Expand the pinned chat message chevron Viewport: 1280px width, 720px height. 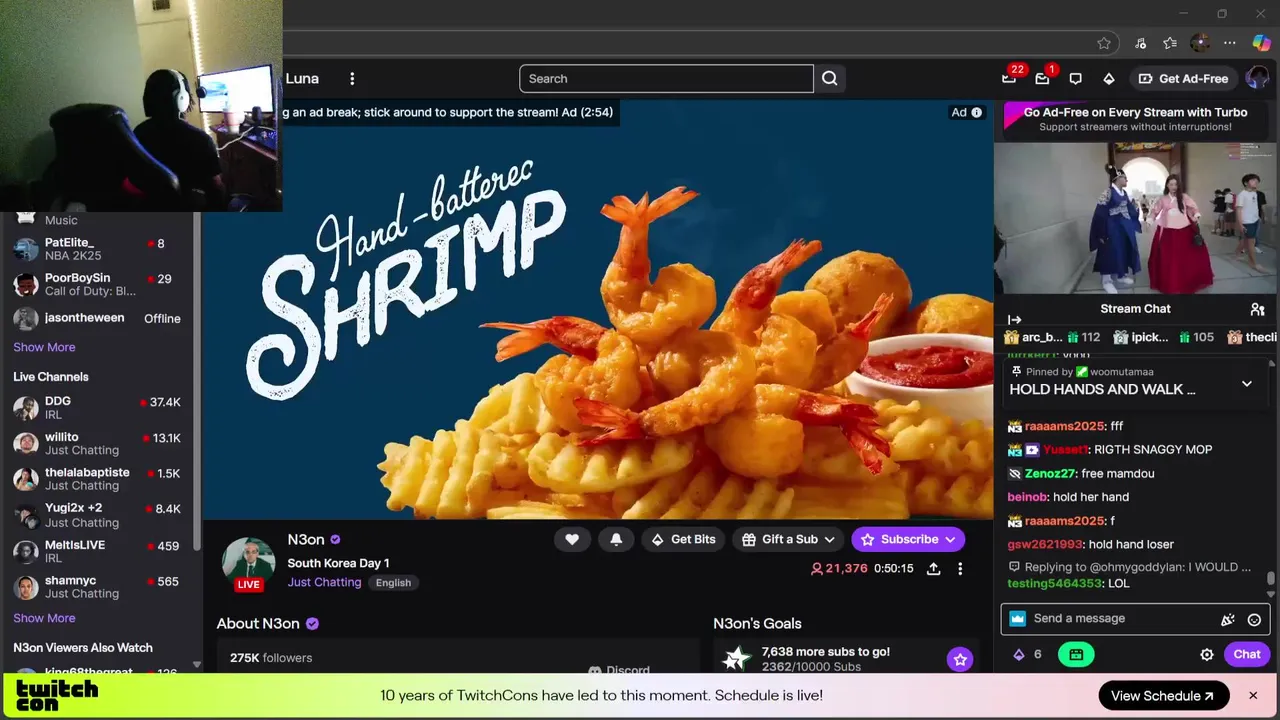tap(1246, 383)
